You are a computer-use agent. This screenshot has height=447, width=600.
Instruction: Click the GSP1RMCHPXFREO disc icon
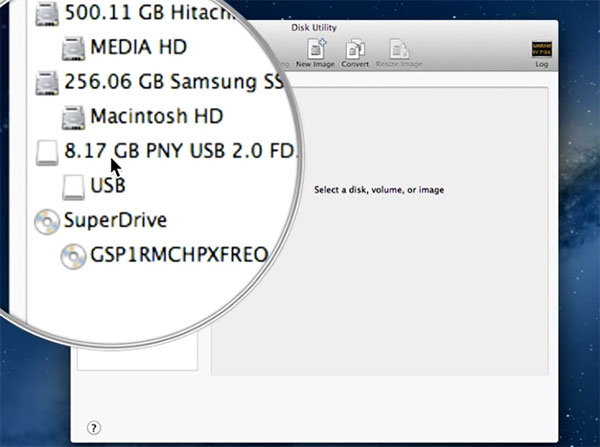(x=73, y=256)
